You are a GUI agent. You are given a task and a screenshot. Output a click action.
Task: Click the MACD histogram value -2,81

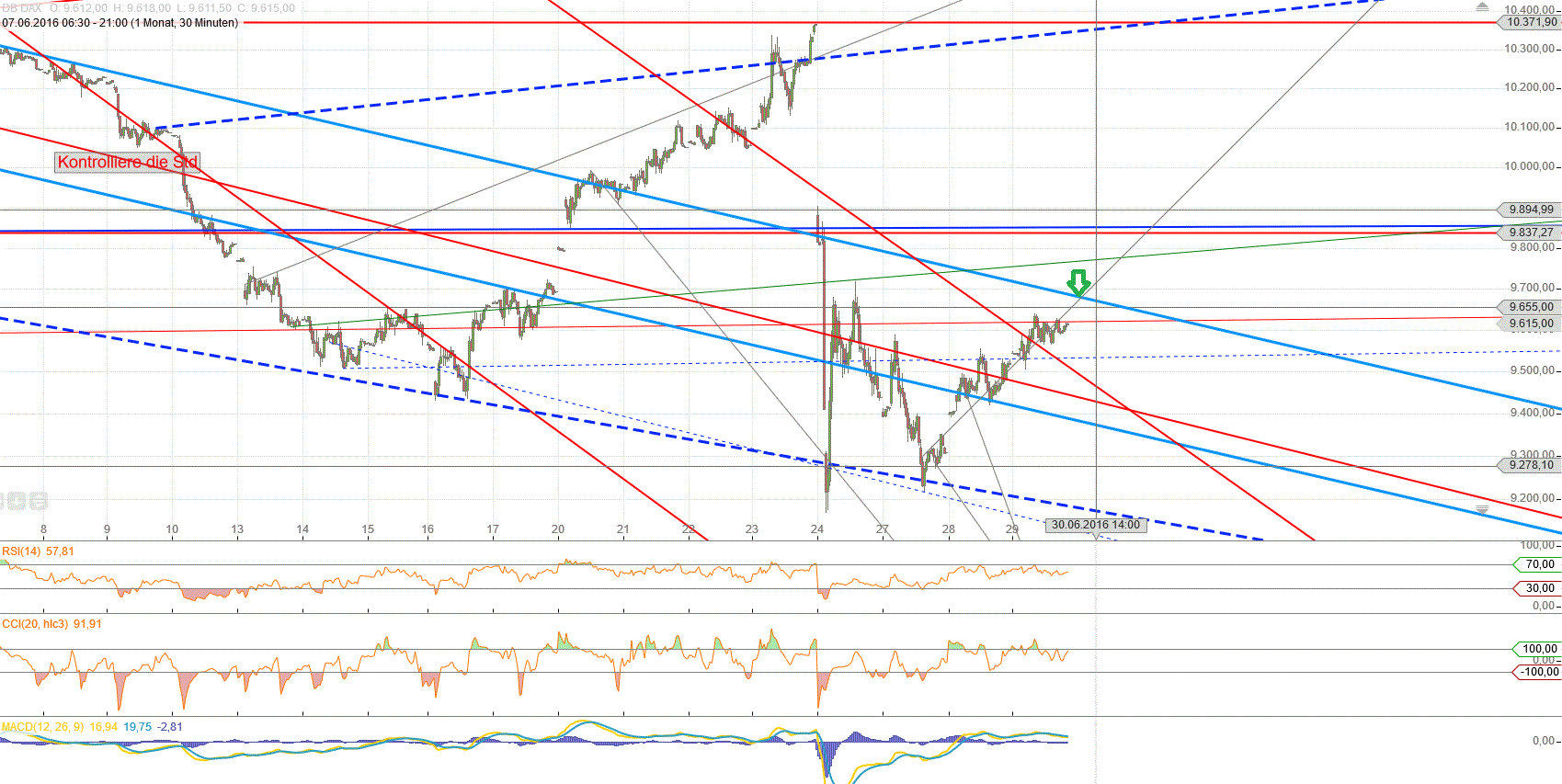pyautogui.click(x=170, y=727)
